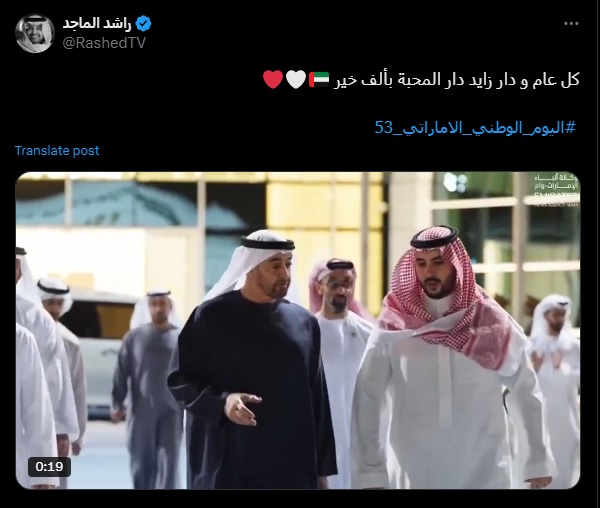Click the white heart emoji
This screenshot has height=508, width=600.
click(296, 79)
